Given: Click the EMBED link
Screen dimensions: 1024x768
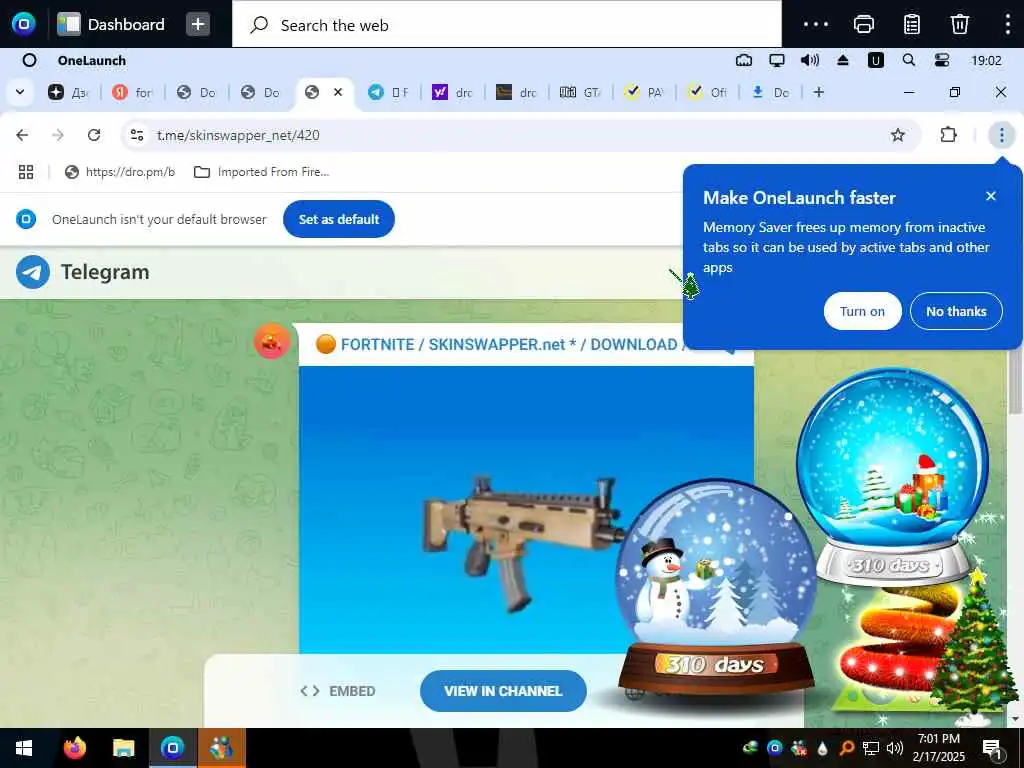Looking at the screenshot, I should click(338, 691).
